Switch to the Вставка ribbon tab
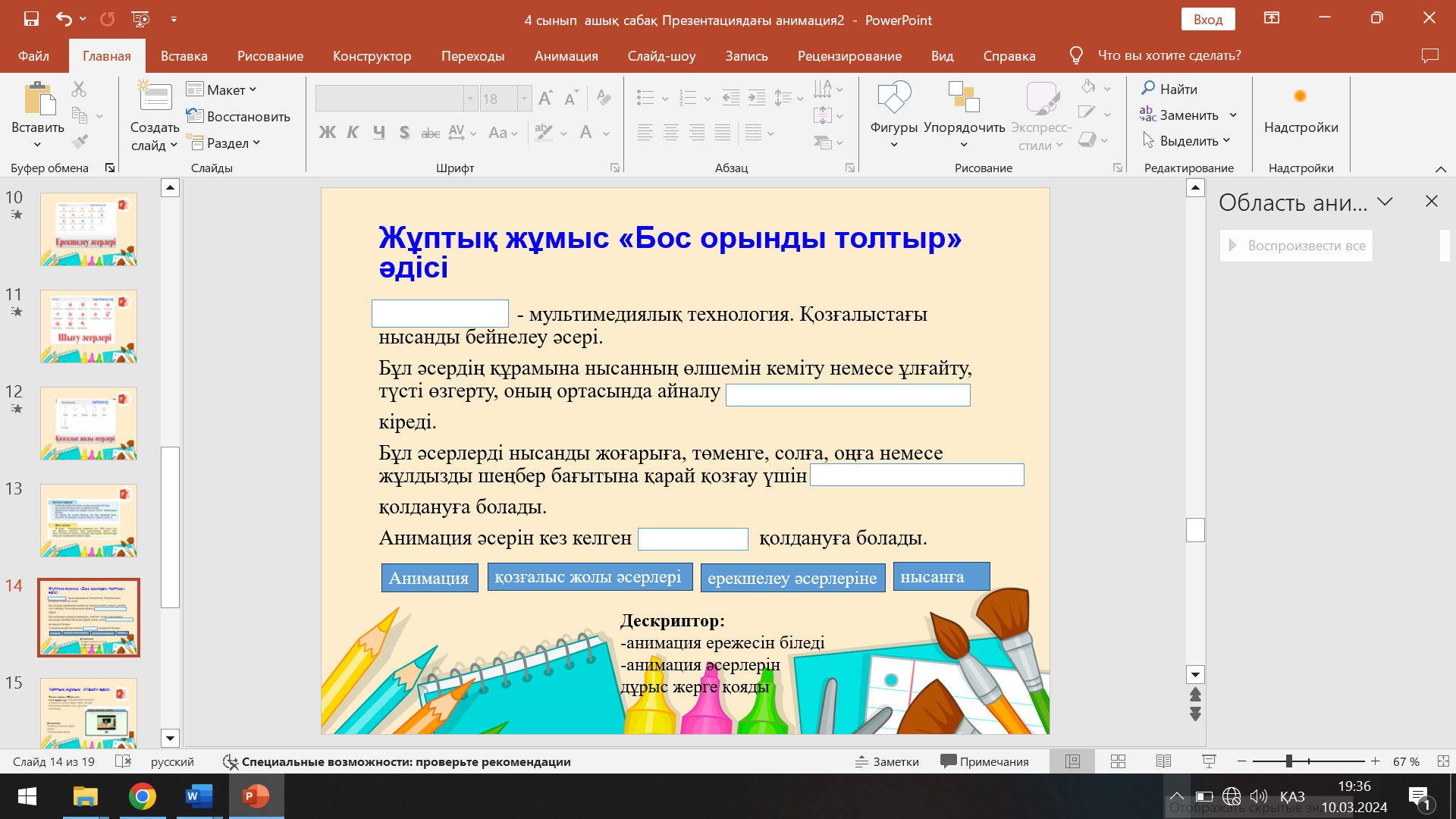The height and width of the screenshot is (819, 1456). pyautogui.click(x=184, y=55)
